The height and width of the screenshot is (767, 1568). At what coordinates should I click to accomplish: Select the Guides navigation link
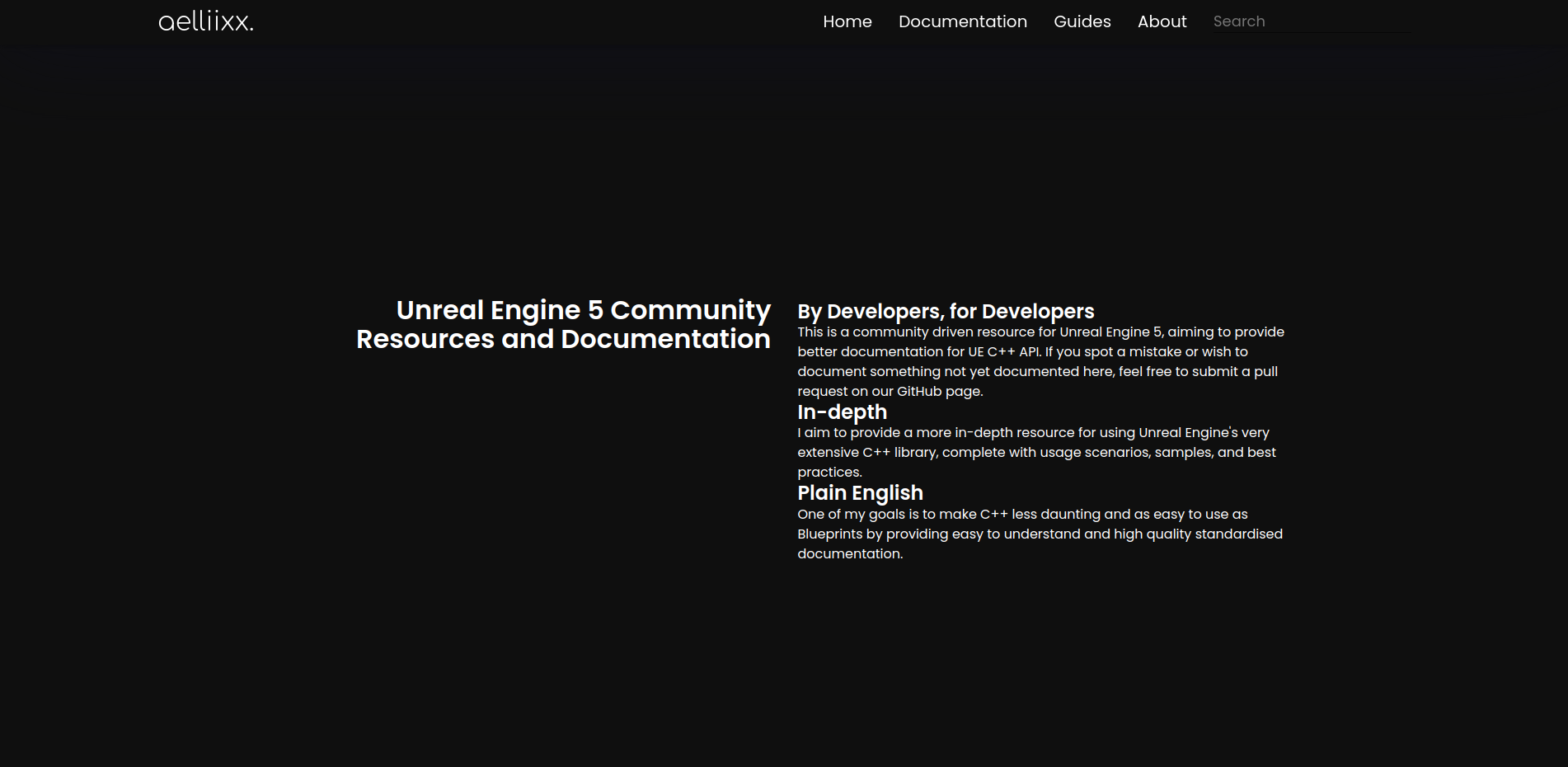(1082, 21)
